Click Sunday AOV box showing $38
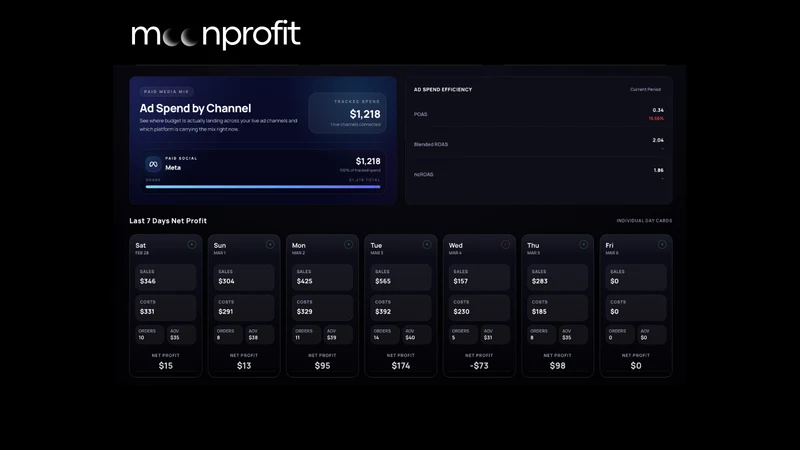This screenshot has width=800, height=450. [260, 334]
